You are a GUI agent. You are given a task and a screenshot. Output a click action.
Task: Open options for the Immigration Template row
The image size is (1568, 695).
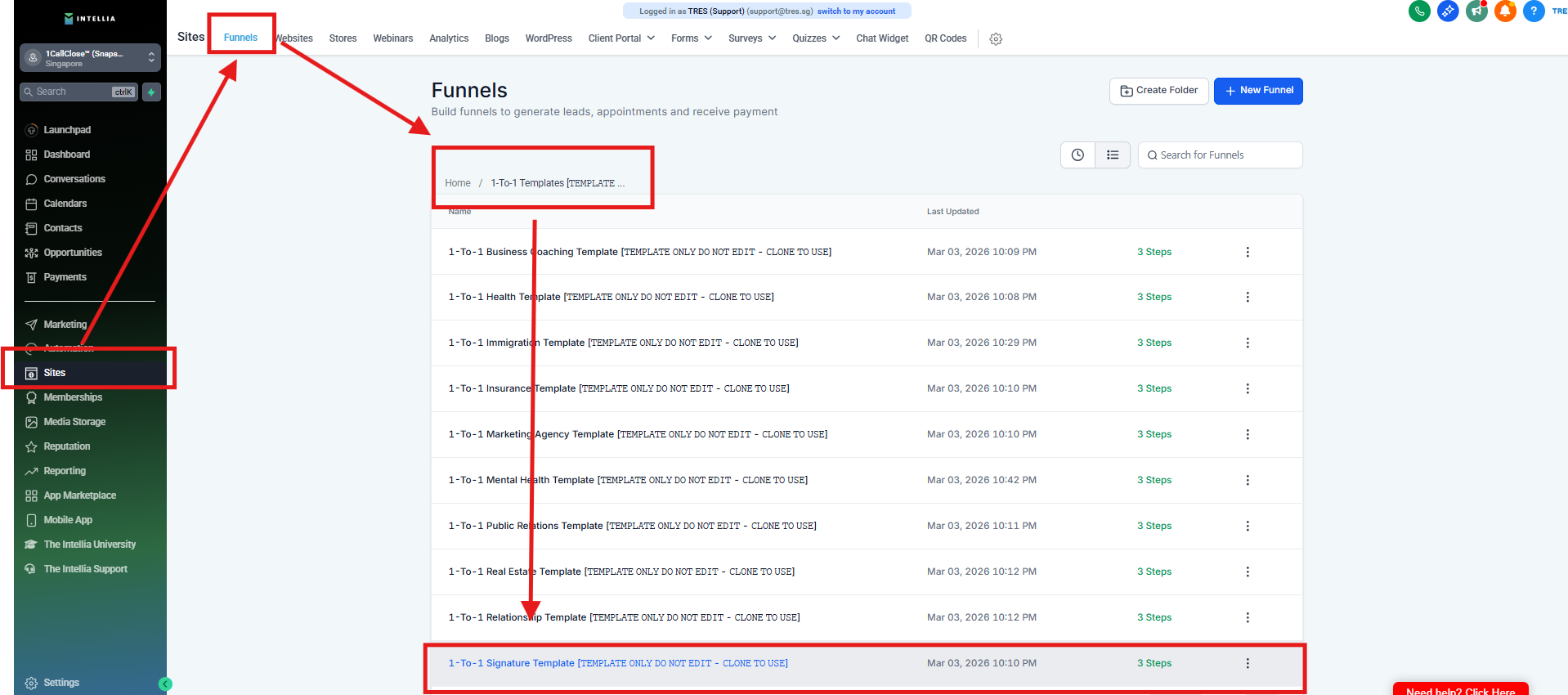point(1248,343)
